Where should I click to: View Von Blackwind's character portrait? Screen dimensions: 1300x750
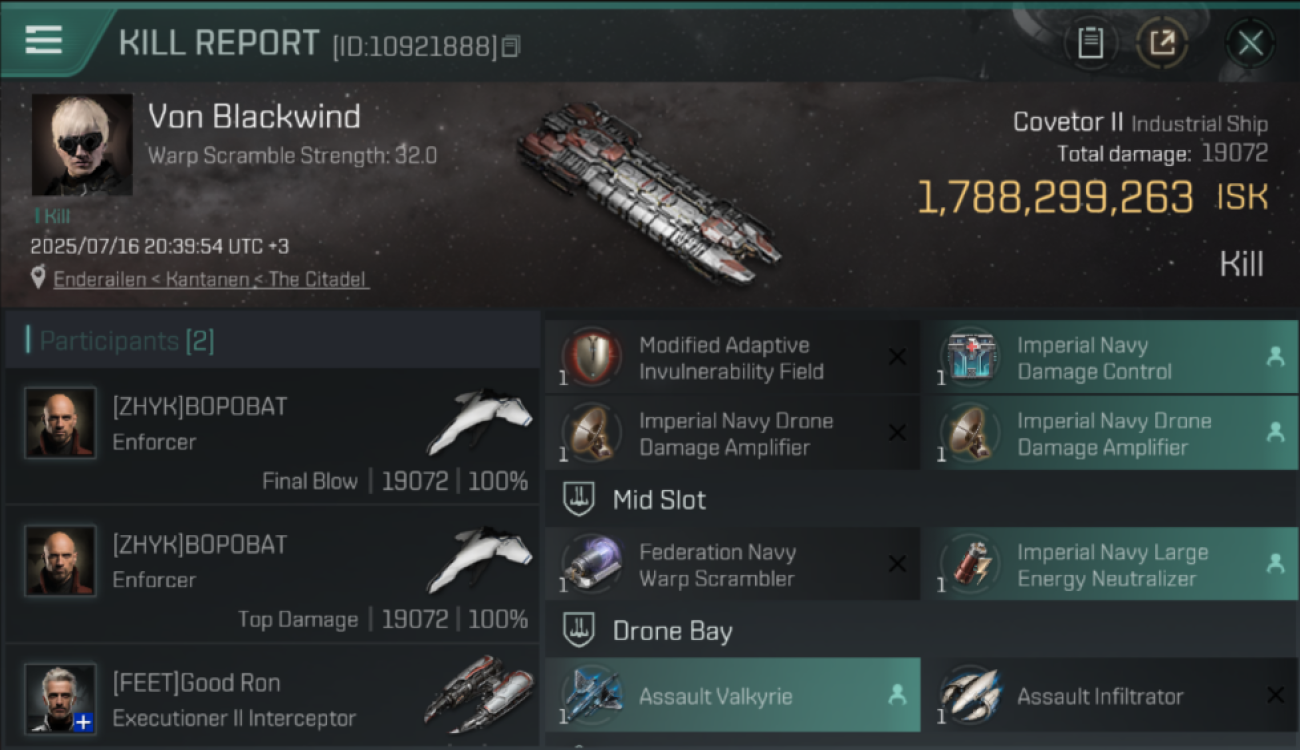click(x=82, y=144)
